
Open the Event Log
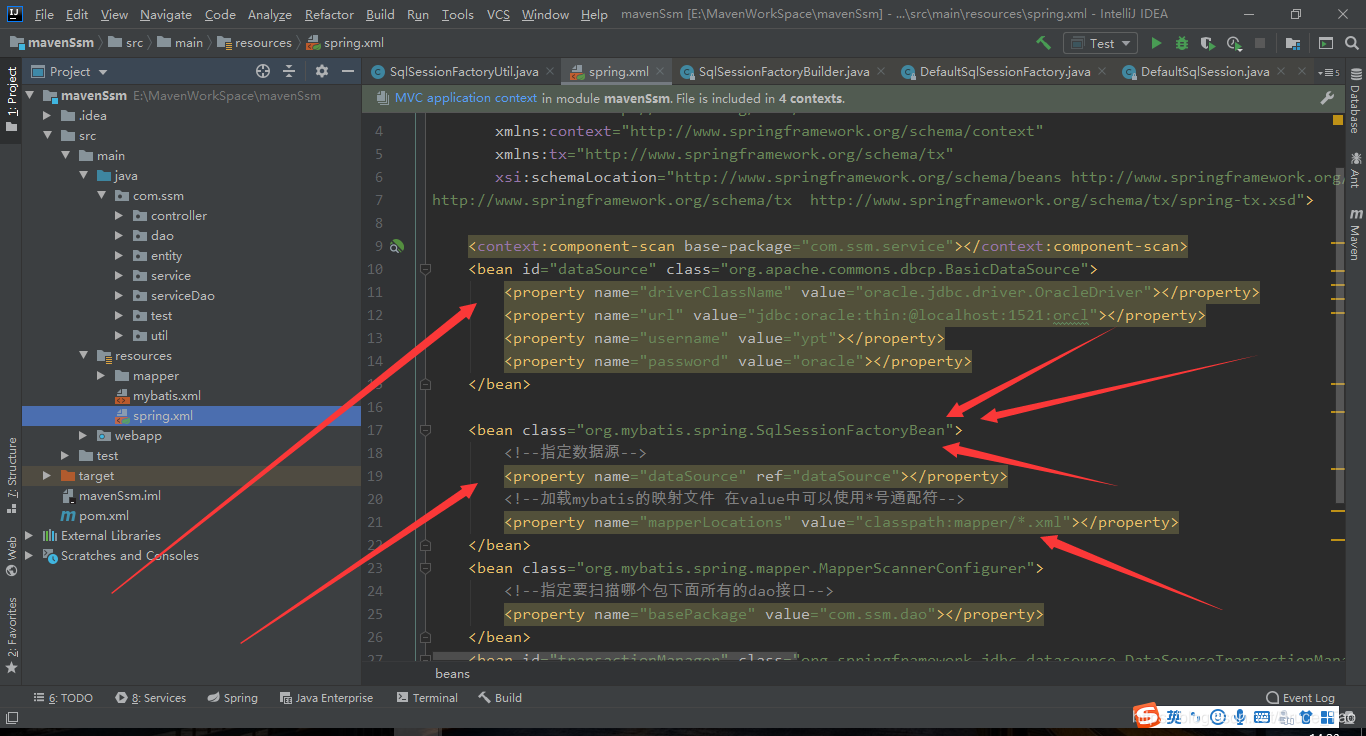1300,698
